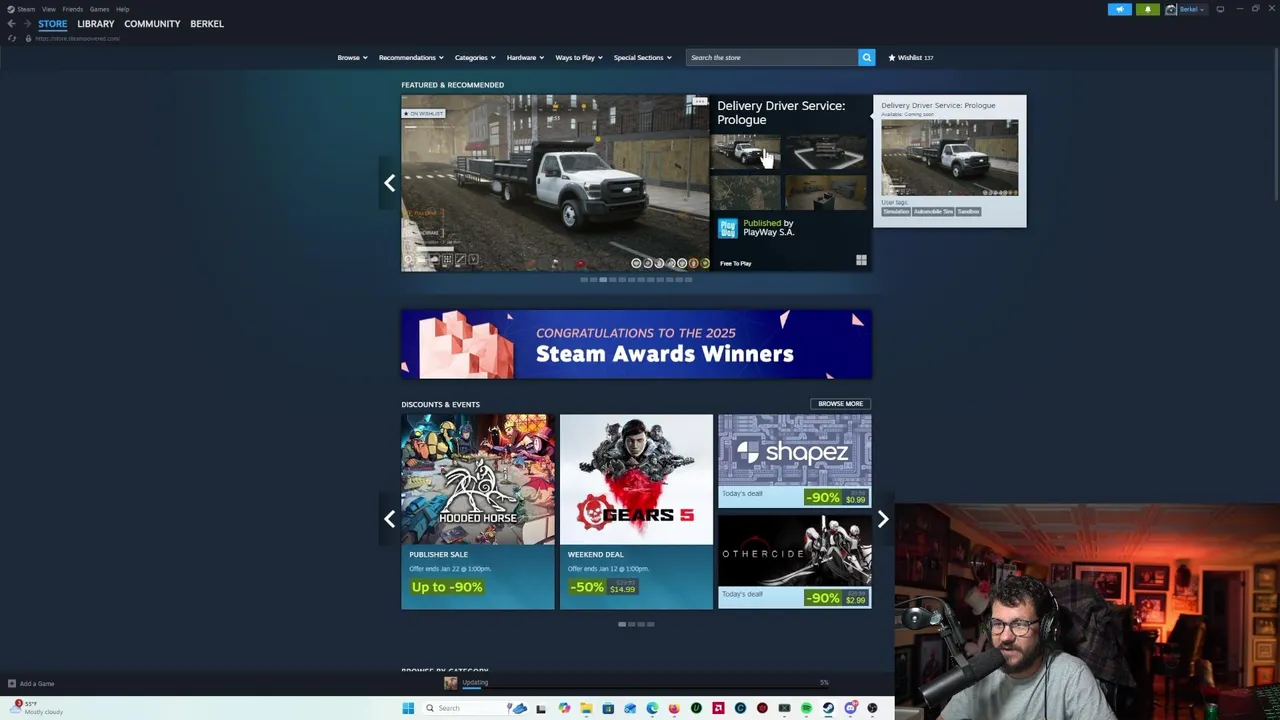Open the Steam menu in title bar
This screenshot has height=720, width=1280.
pyautogui.click(x=21, y=9)
